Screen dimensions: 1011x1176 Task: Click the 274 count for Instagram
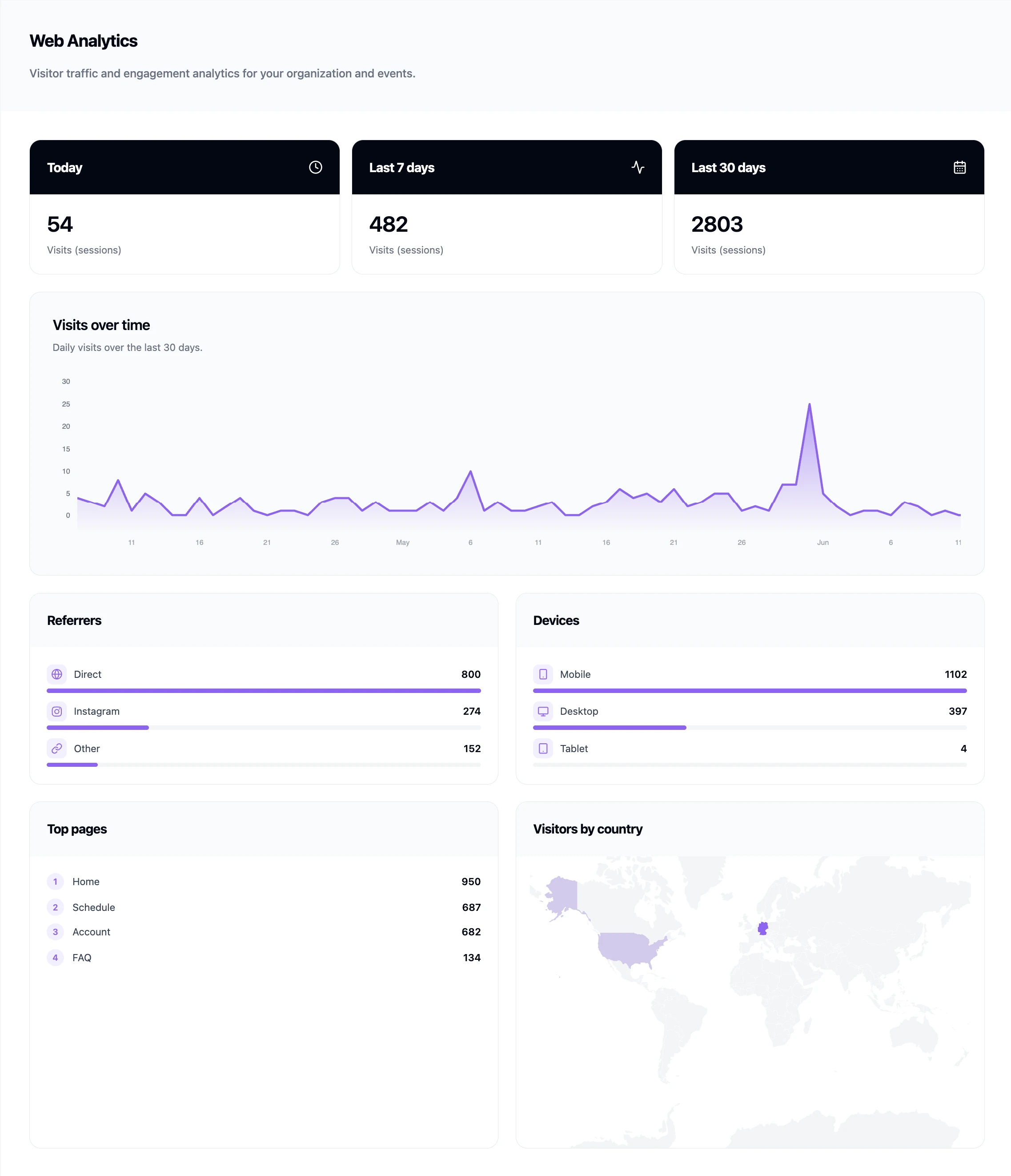click(x=471, y=711)
